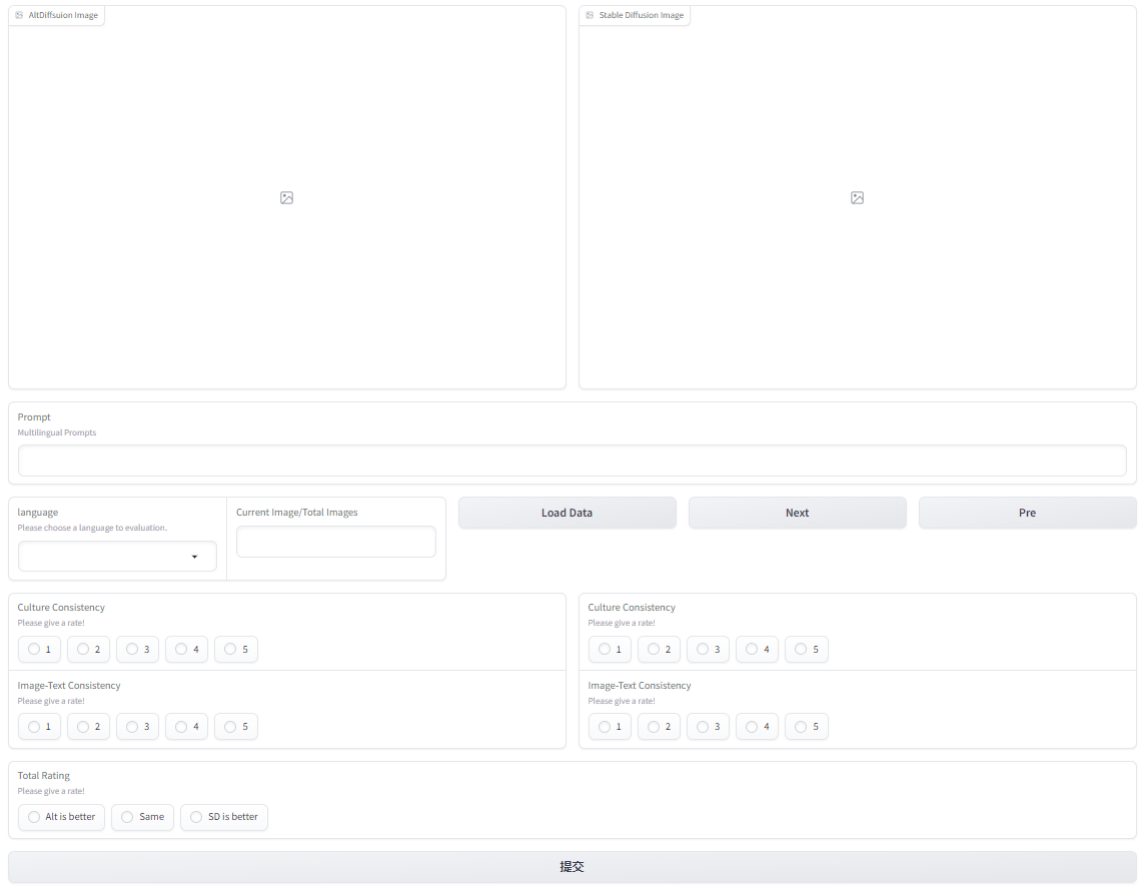Rate left Culture Consistency as 3
This screenshot has height=890, width=1144.
coord(137,649)
